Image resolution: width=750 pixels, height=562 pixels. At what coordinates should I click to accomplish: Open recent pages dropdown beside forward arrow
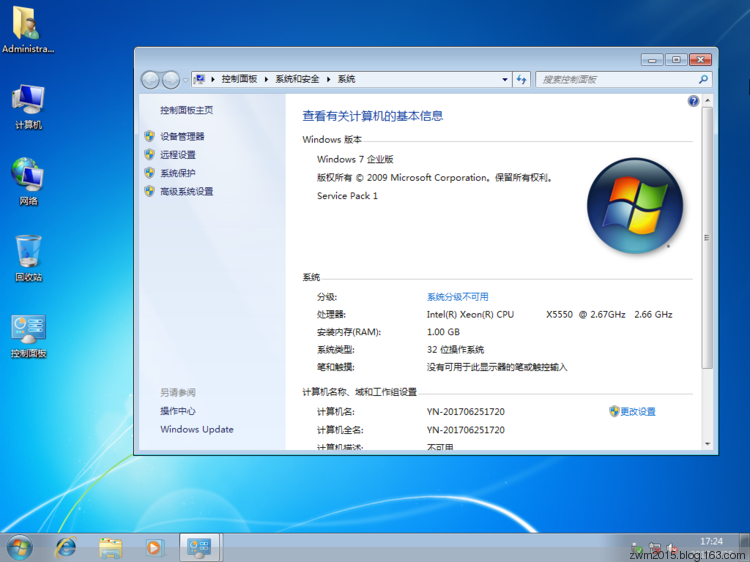[x=186, y=80]
